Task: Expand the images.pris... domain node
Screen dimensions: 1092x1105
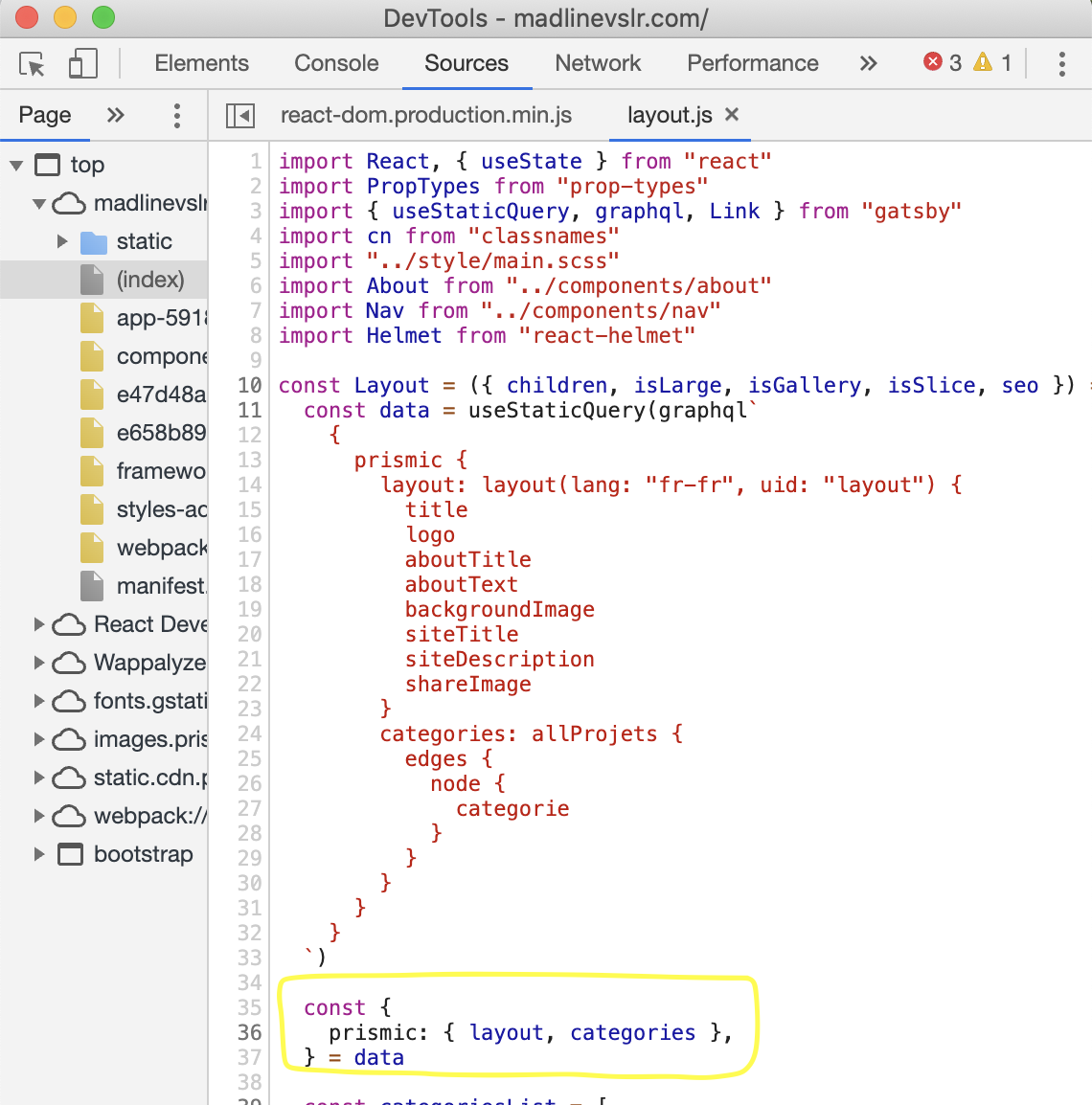Action: point(39,739)
